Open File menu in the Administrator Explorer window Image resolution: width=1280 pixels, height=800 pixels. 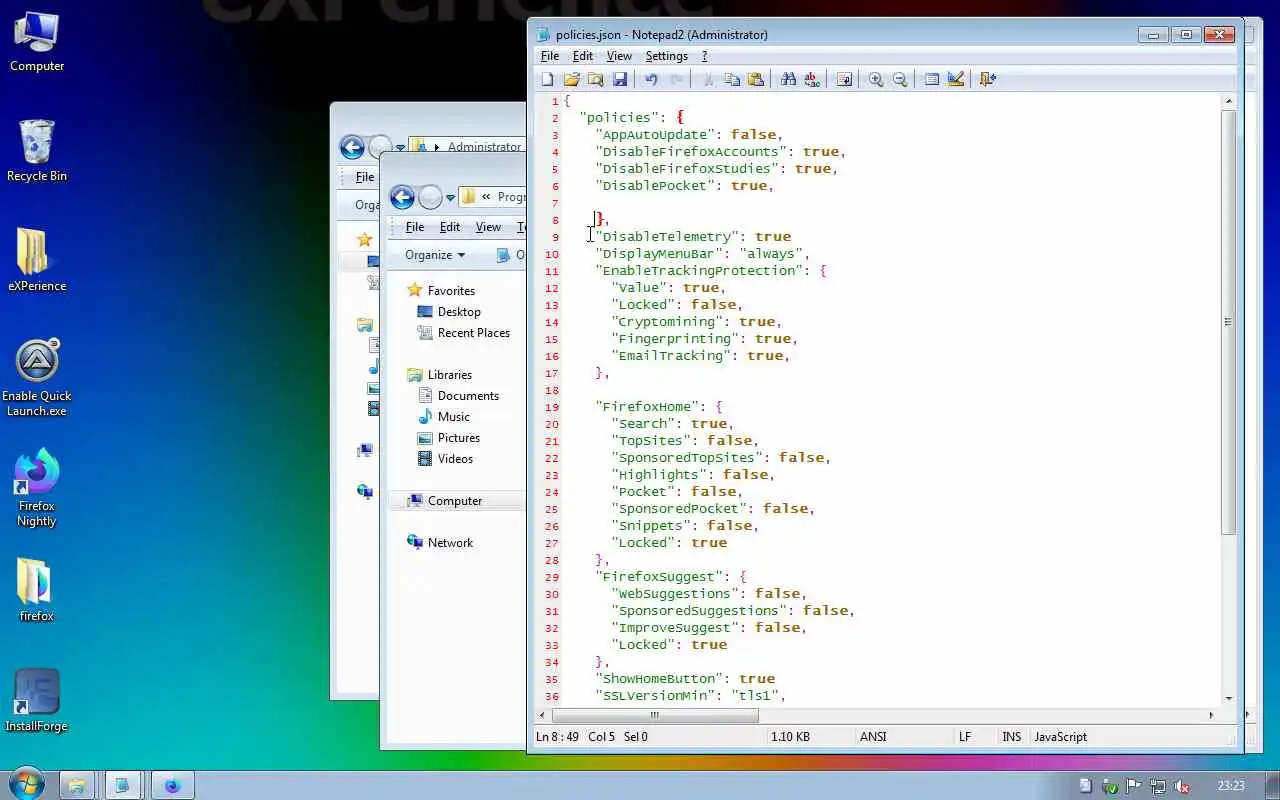pyautogui.click(x=365, y=177)
